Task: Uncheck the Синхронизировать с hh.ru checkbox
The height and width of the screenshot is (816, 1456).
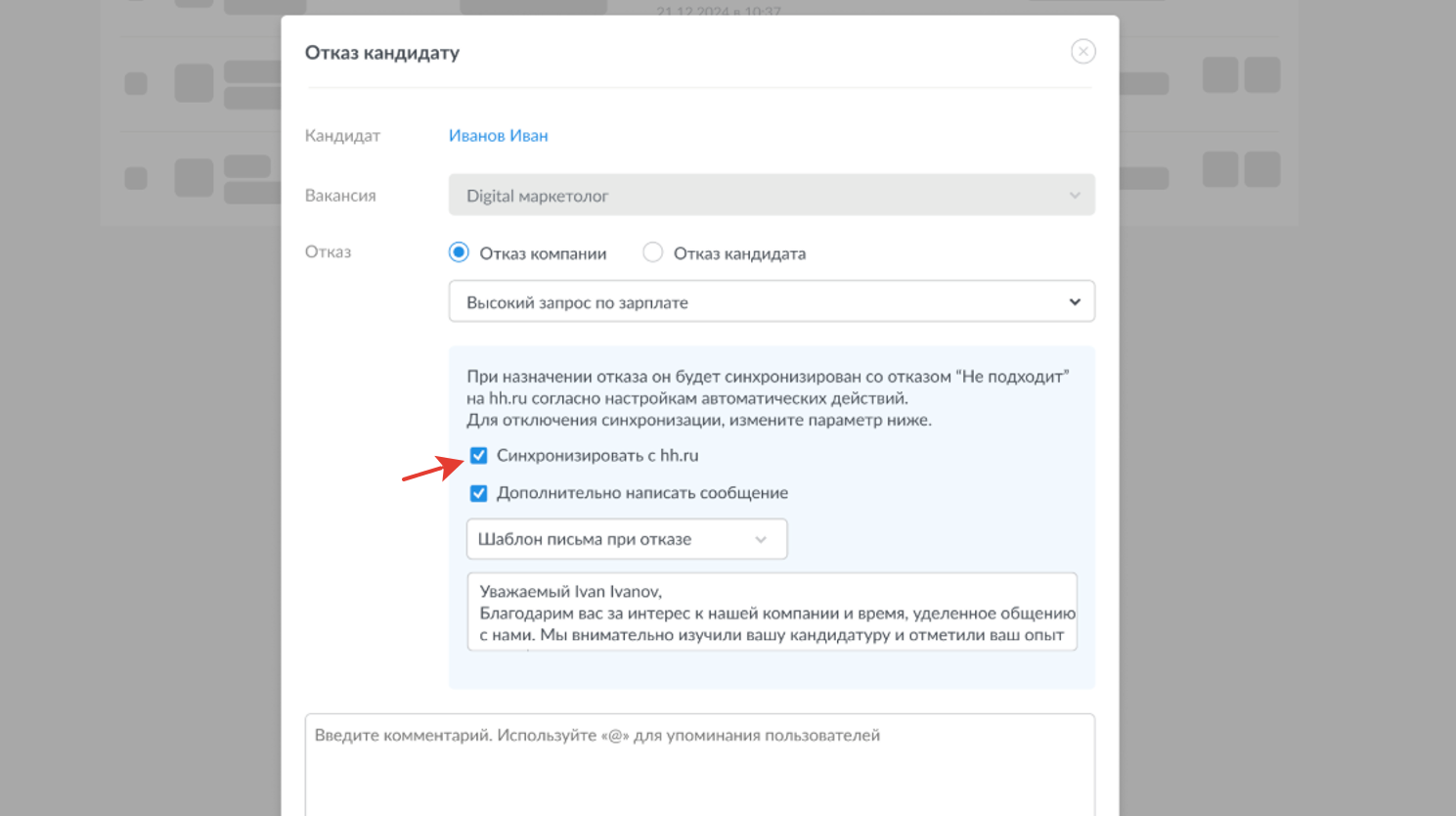Action: 478,456
